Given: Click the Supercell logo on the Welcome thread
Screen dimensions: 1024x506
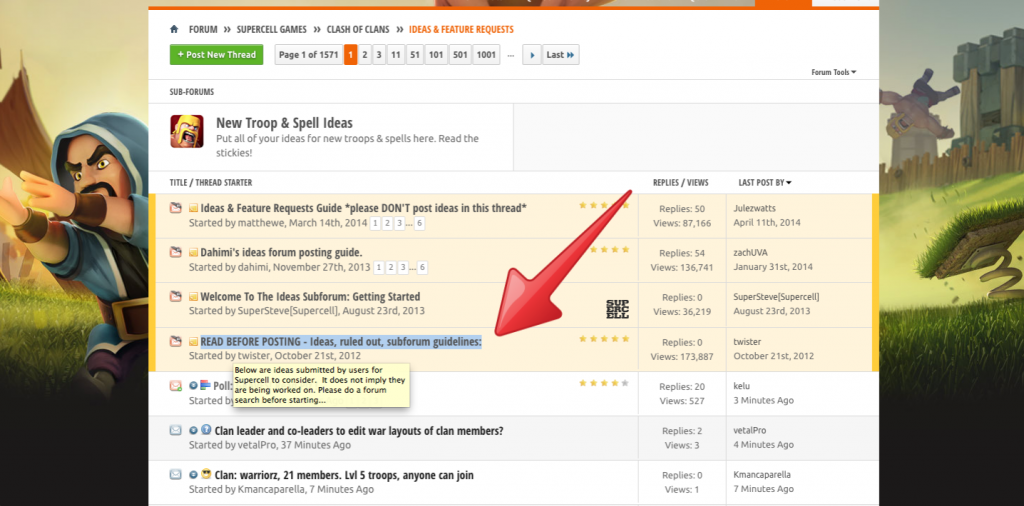Looking at the screenshot, I should [617, 309].
